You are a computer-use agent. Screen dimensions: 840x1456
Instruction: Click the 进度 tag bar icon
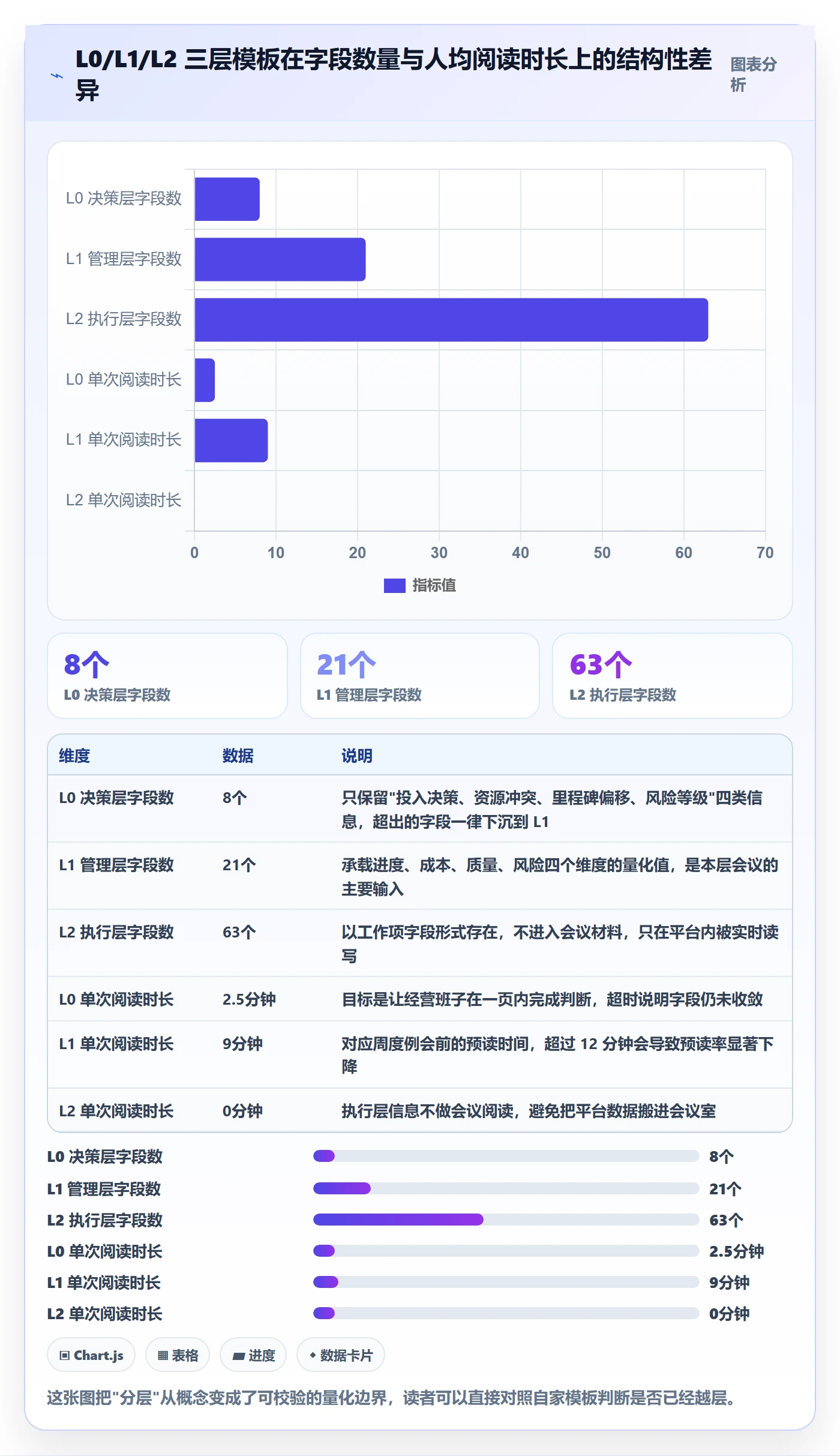(239, 1356)
